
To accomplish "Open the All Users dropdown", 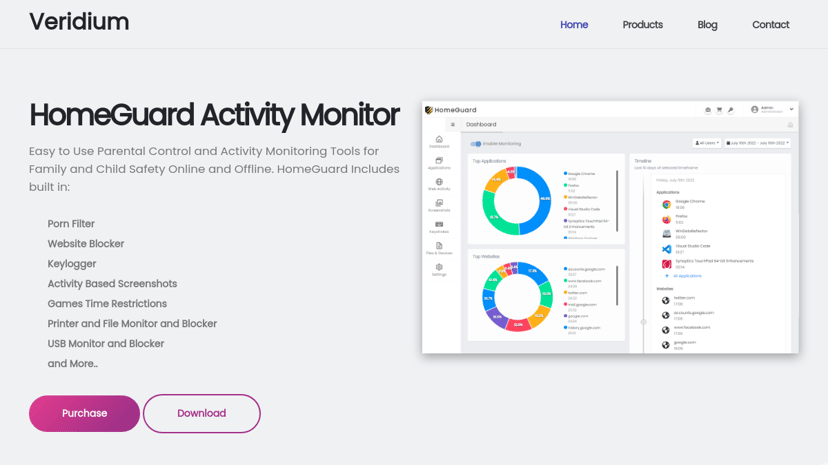I will pyautogui.click(x=707, y=143).
